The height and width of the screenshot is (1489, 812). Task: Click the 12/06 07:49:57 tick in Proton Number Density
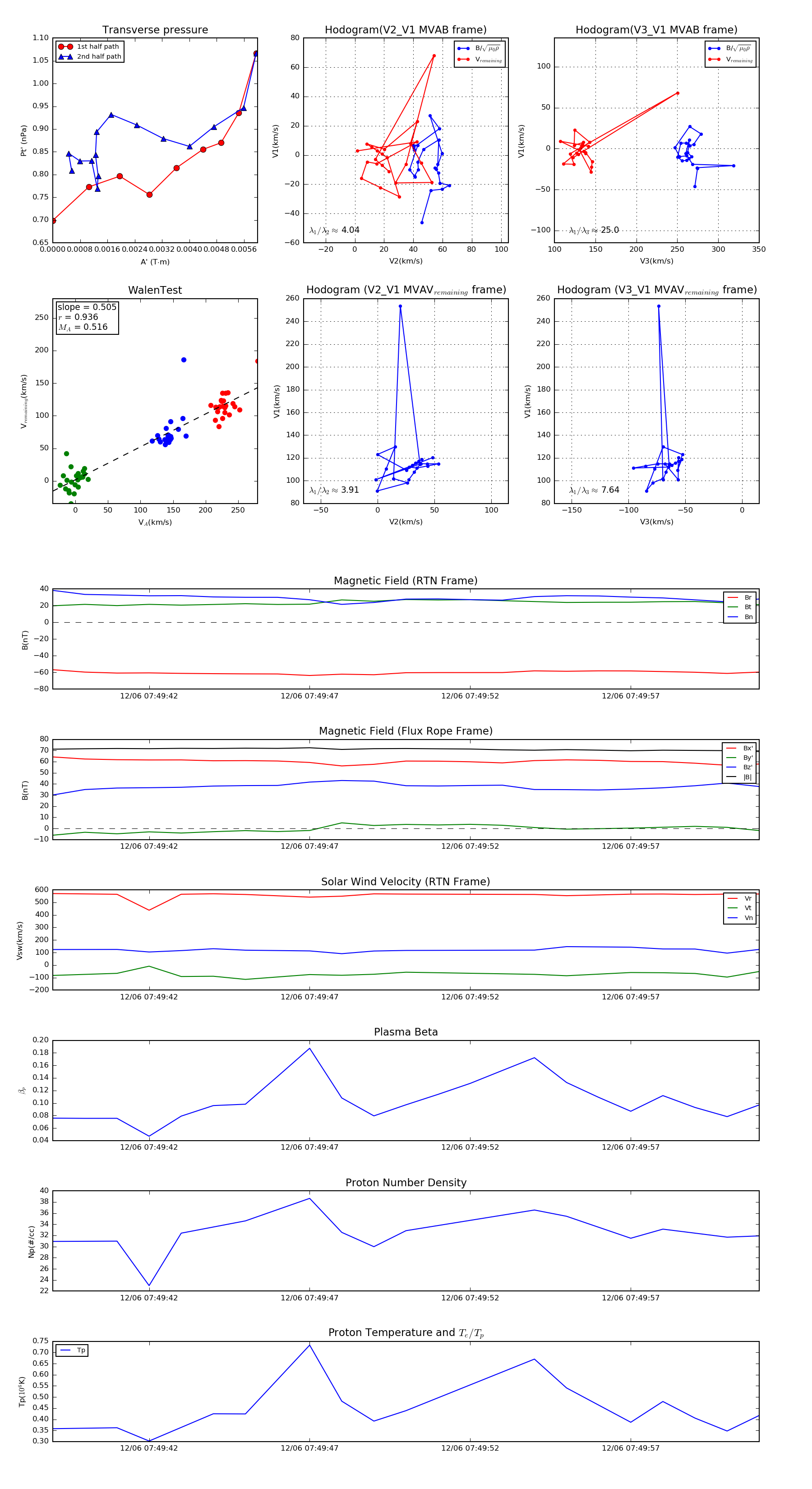631,1298
